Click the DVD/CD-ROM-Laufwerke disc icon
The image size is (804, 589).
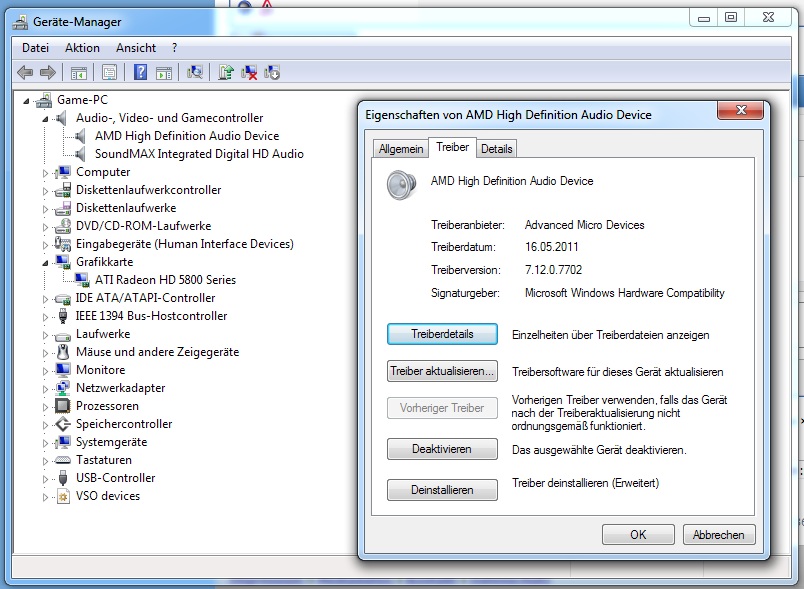click(x=63, y=226)
